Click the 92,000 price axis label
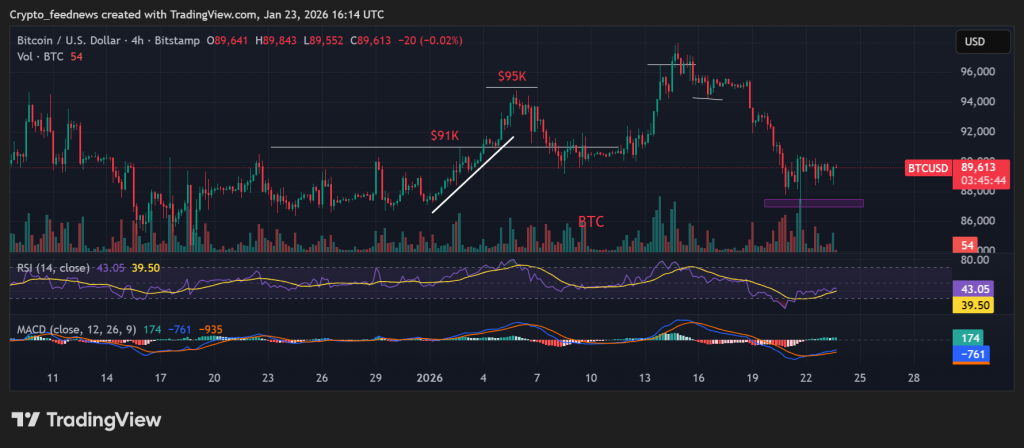The width and height of the screenshot is (1024, 448). pyautogui.click(x=976, y=131)
